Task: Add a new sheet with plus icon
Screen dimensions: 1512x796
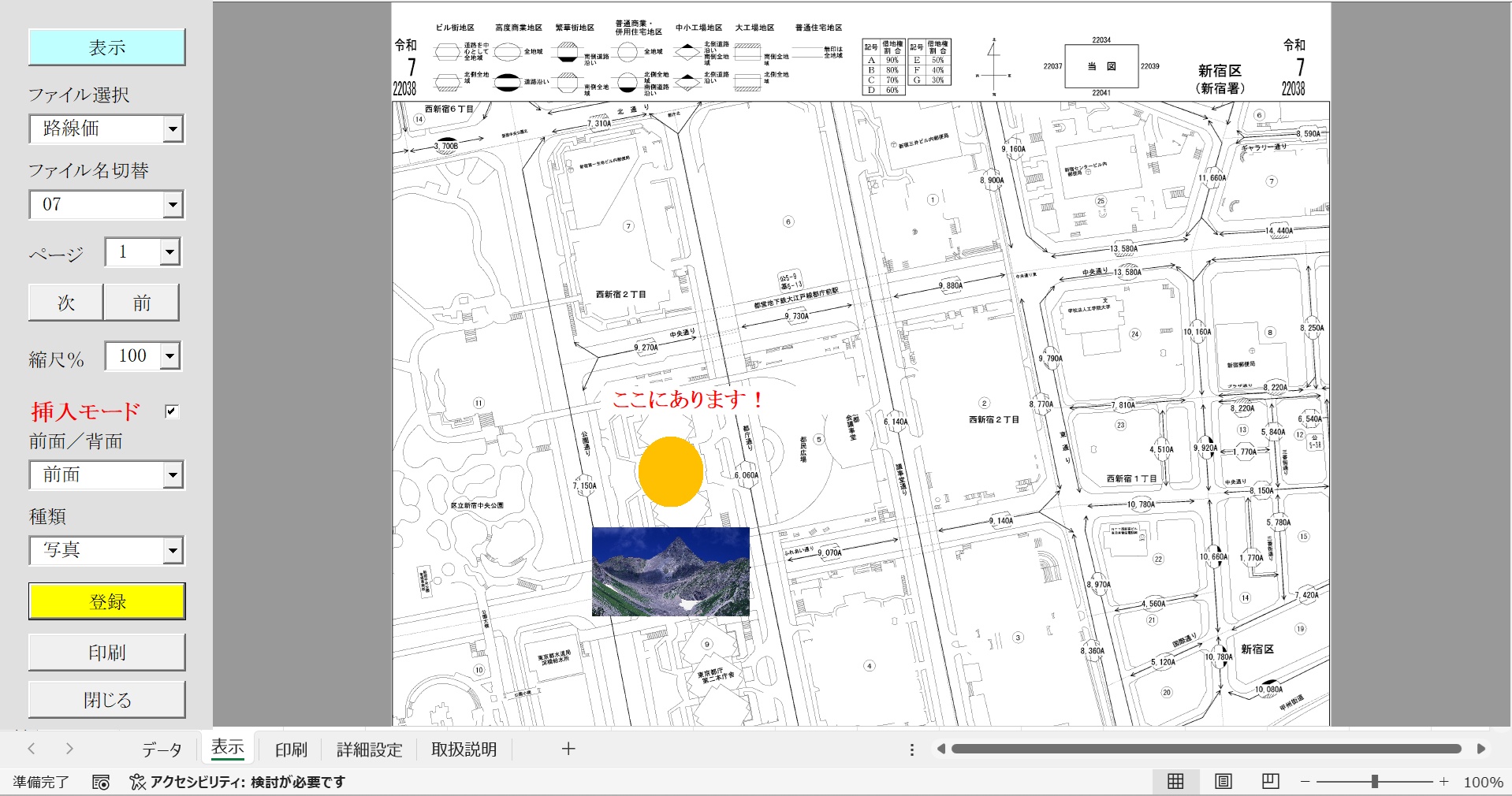Action: (568, 749)
